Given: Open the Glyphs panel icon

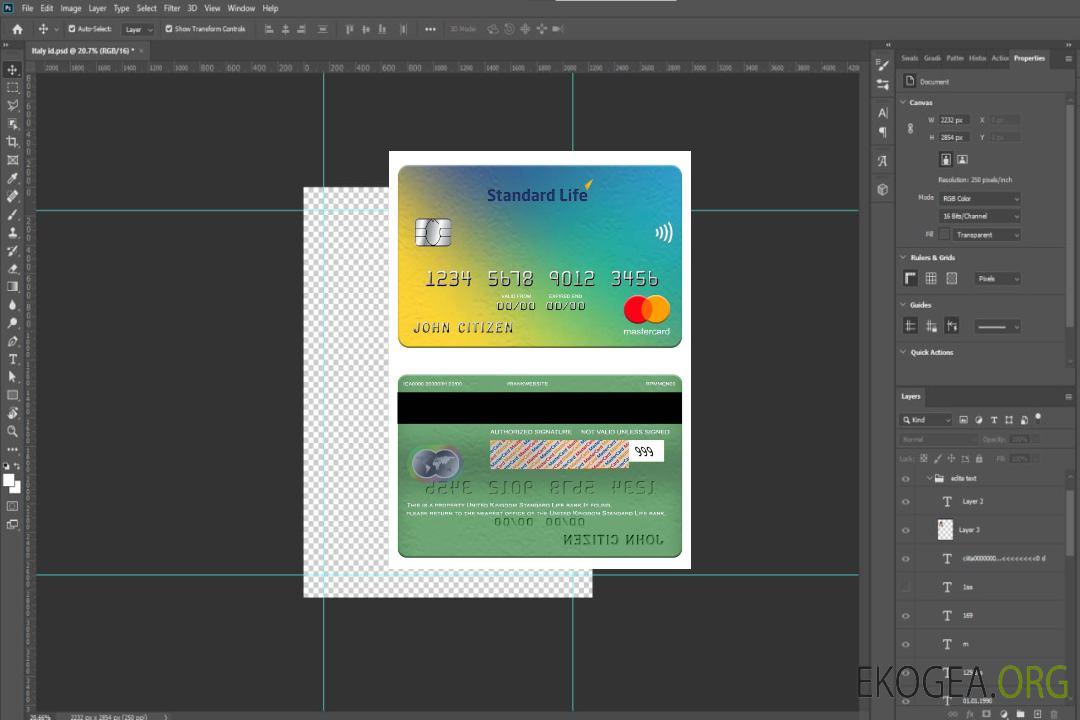Looking at the screenshot, I should click(x=883, y=161).
